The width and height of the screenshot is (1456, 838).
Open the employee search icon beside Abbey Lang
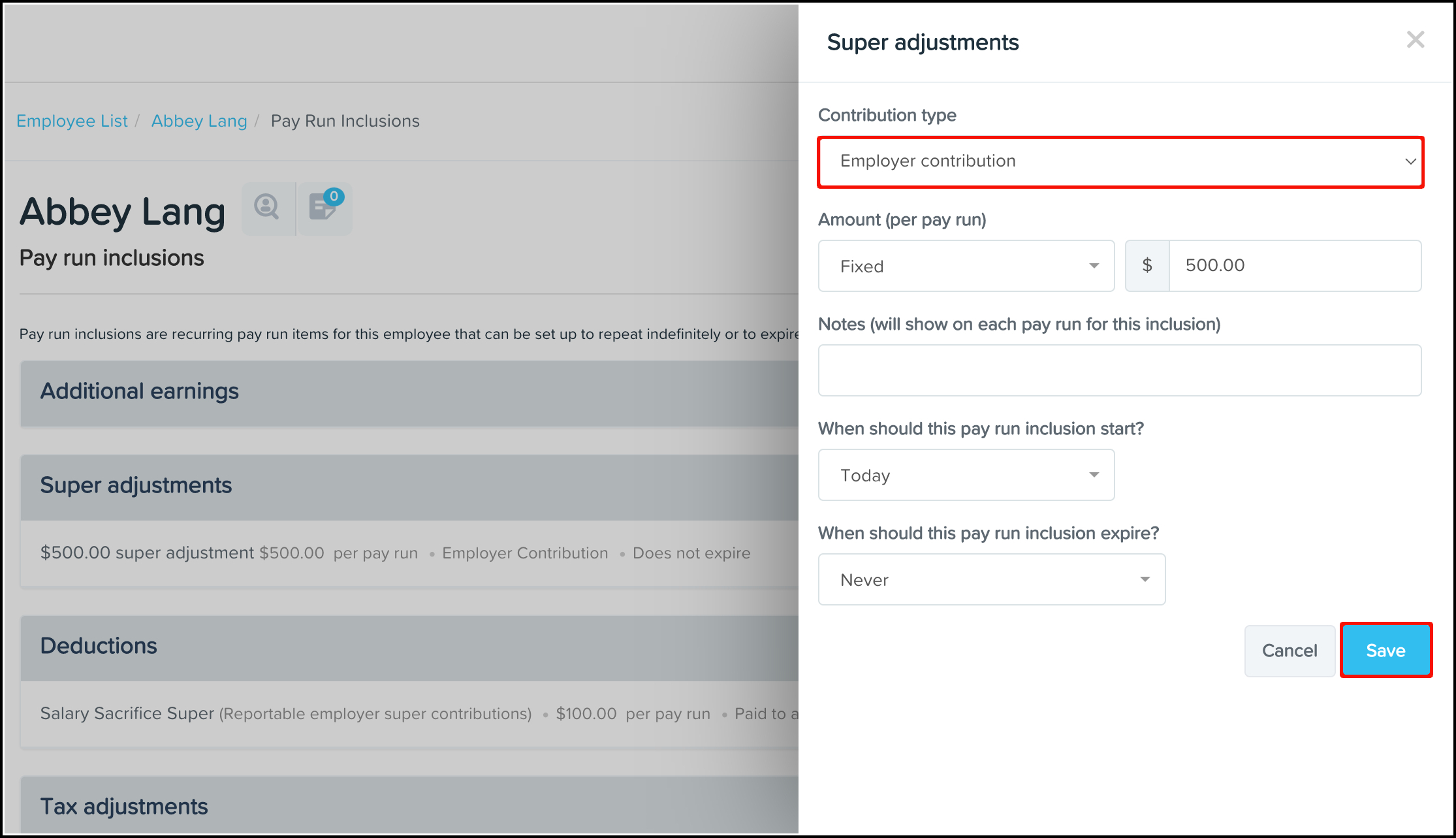tap(267, 208)
